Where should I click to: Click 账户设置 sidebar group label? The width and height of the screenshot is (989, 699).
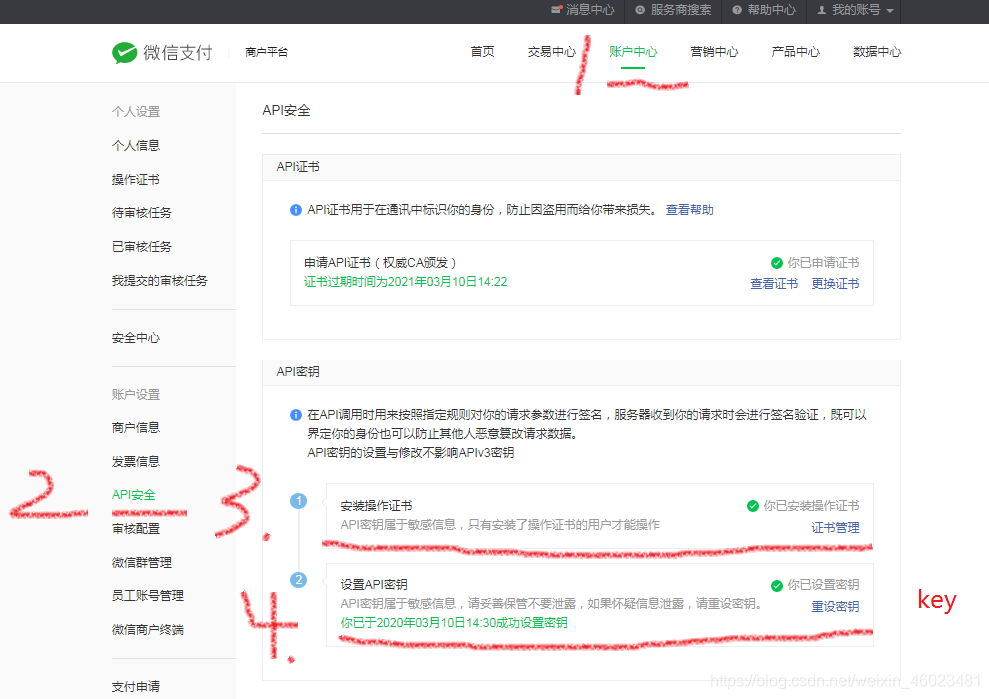click(136, 395)
